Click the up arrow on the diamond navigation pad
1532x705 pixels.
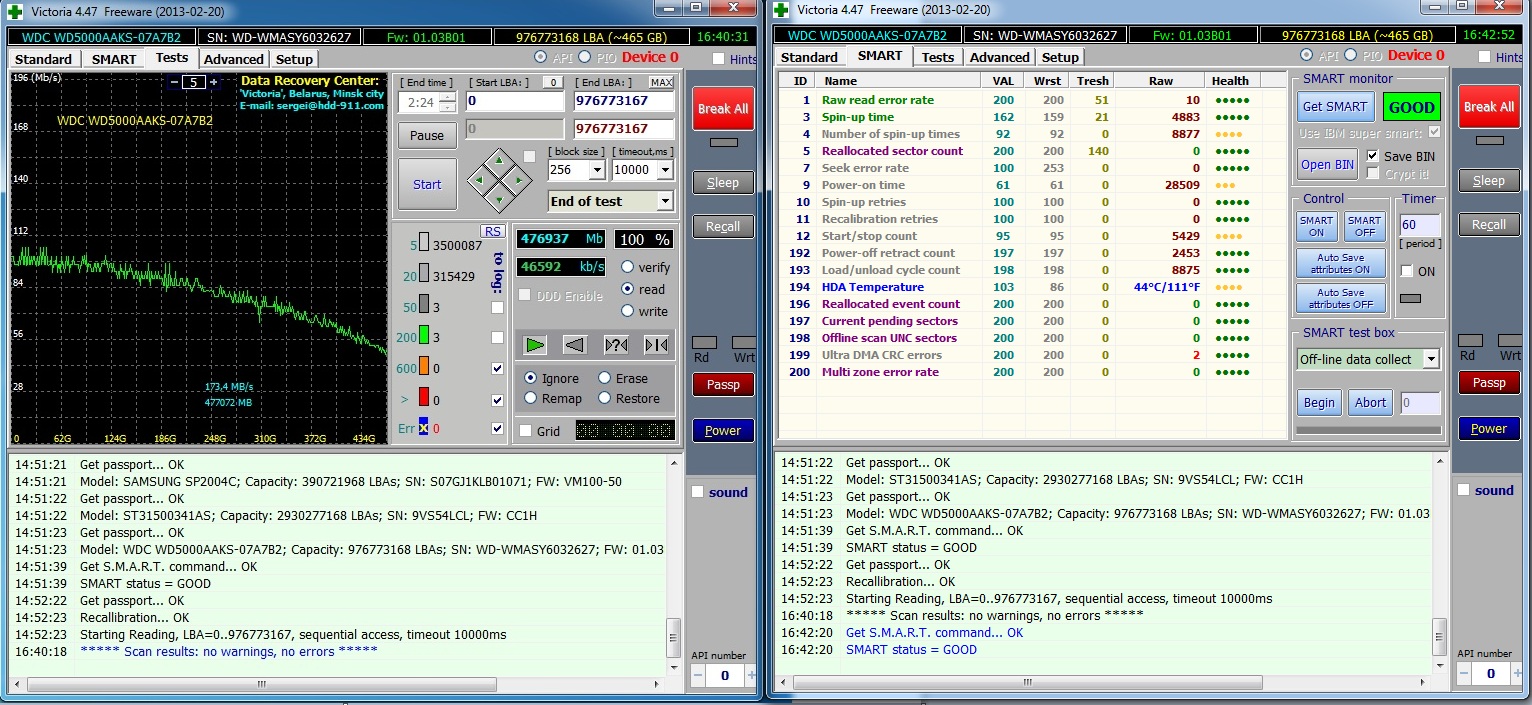[x=497, y=159]
